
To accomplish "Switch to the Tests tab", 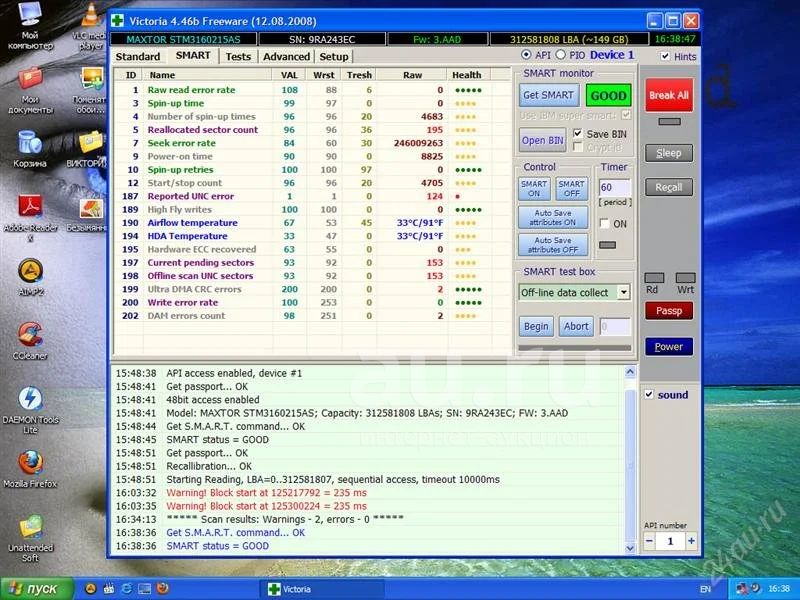I will [238, 57].
